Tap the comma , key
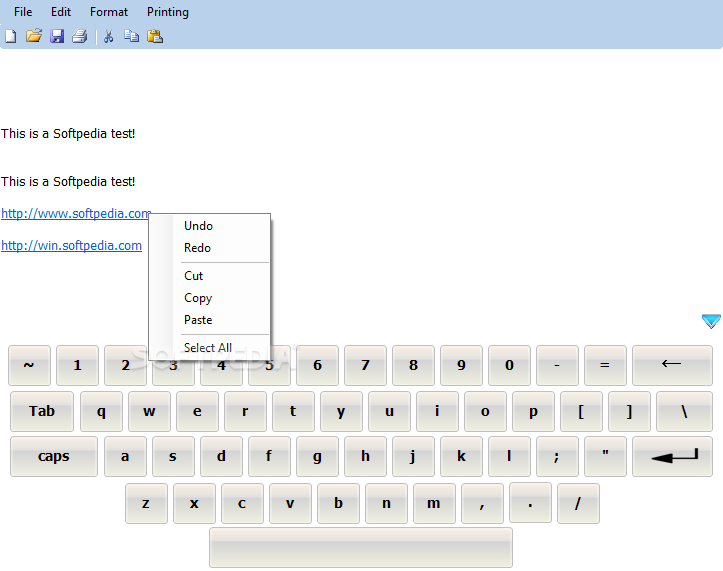 (x=482, y=503)
